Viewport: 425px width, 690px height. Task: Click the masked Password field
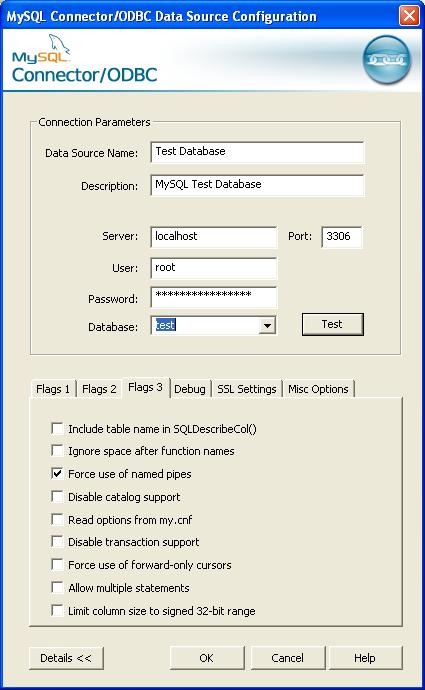coord(214,297)
